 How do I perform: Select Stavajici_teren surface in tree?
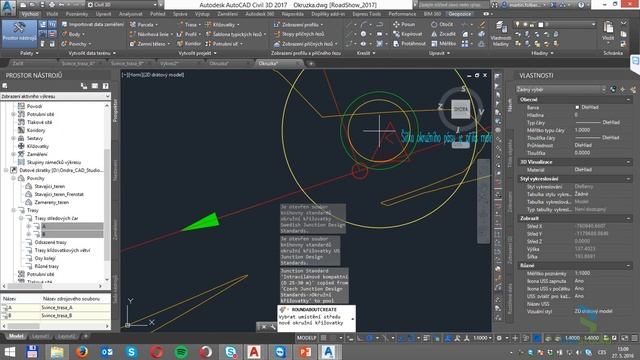click(49, 186)
